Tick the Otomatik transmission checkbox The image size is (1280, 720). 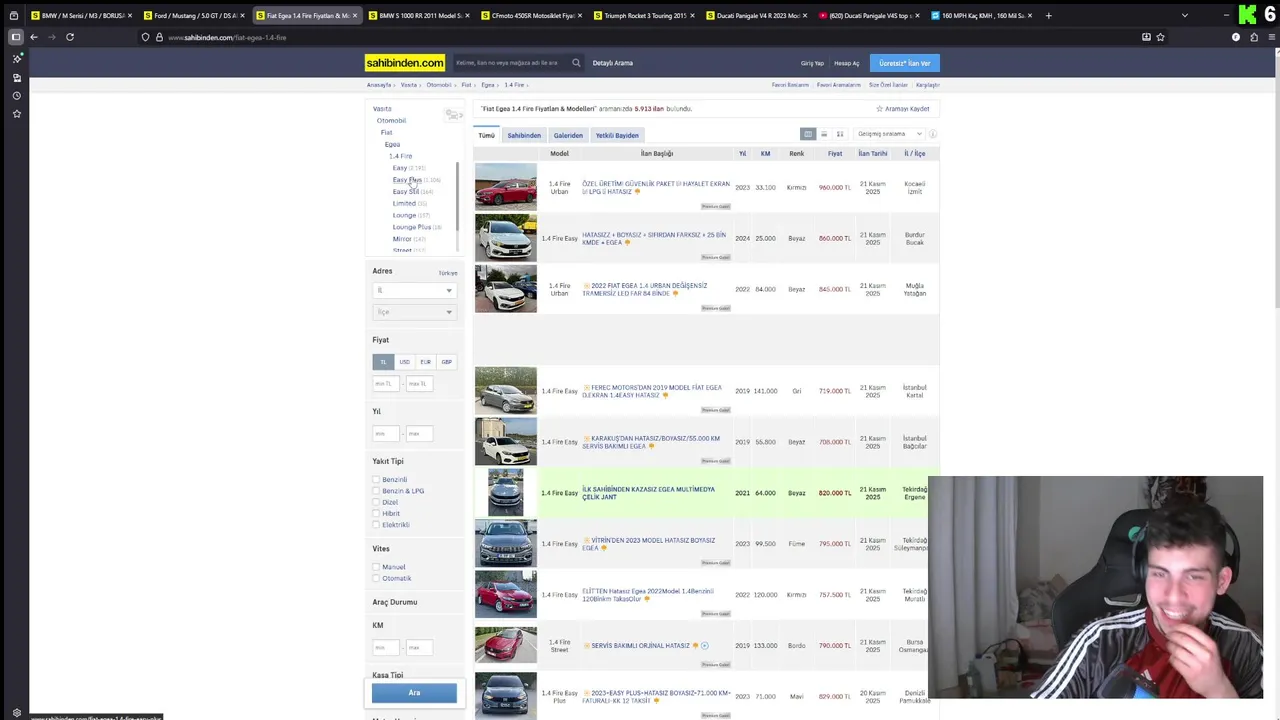(377, 579)
